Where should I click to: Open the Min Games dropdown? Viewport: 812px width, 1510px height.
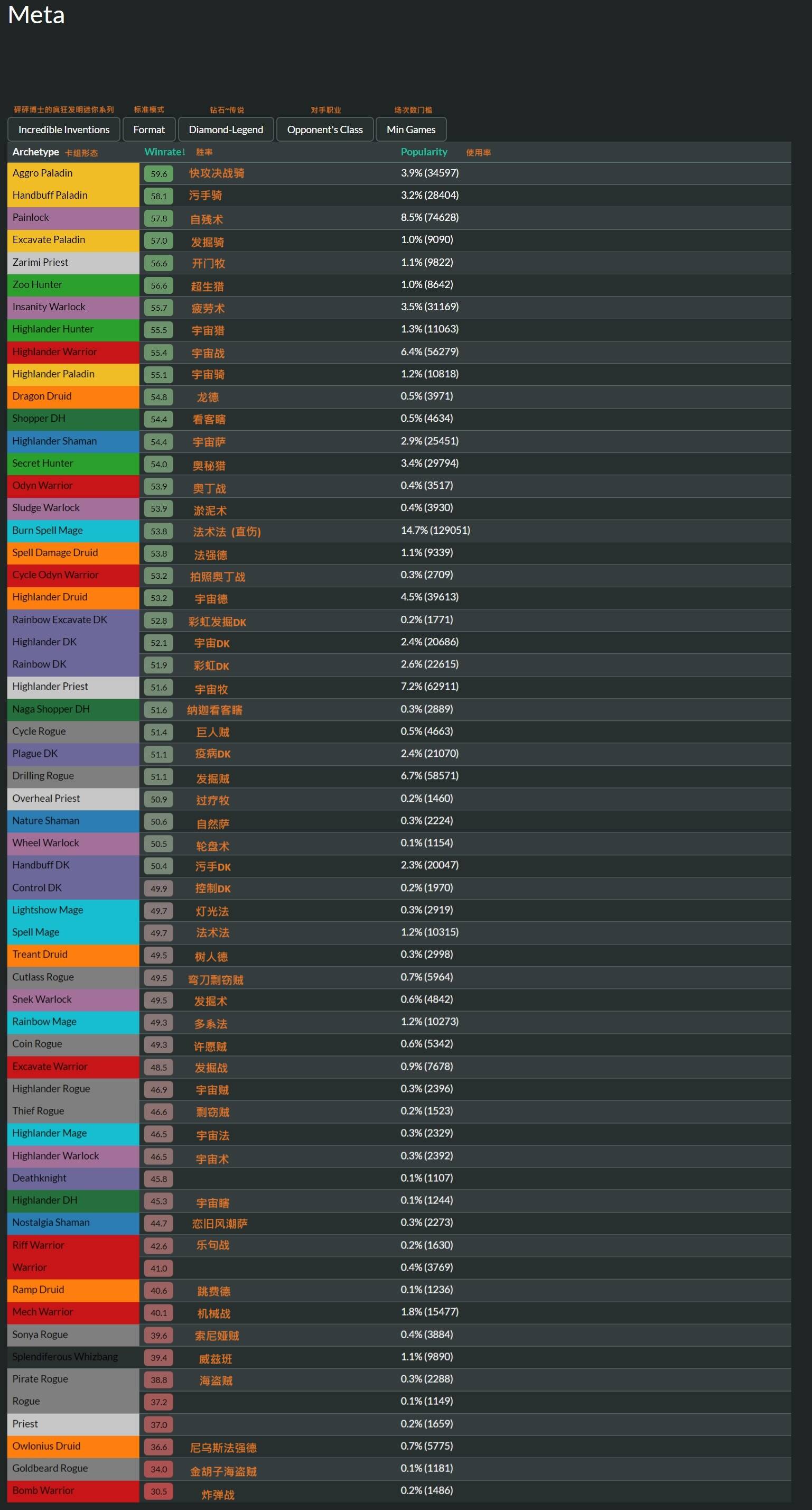[410, 129]
